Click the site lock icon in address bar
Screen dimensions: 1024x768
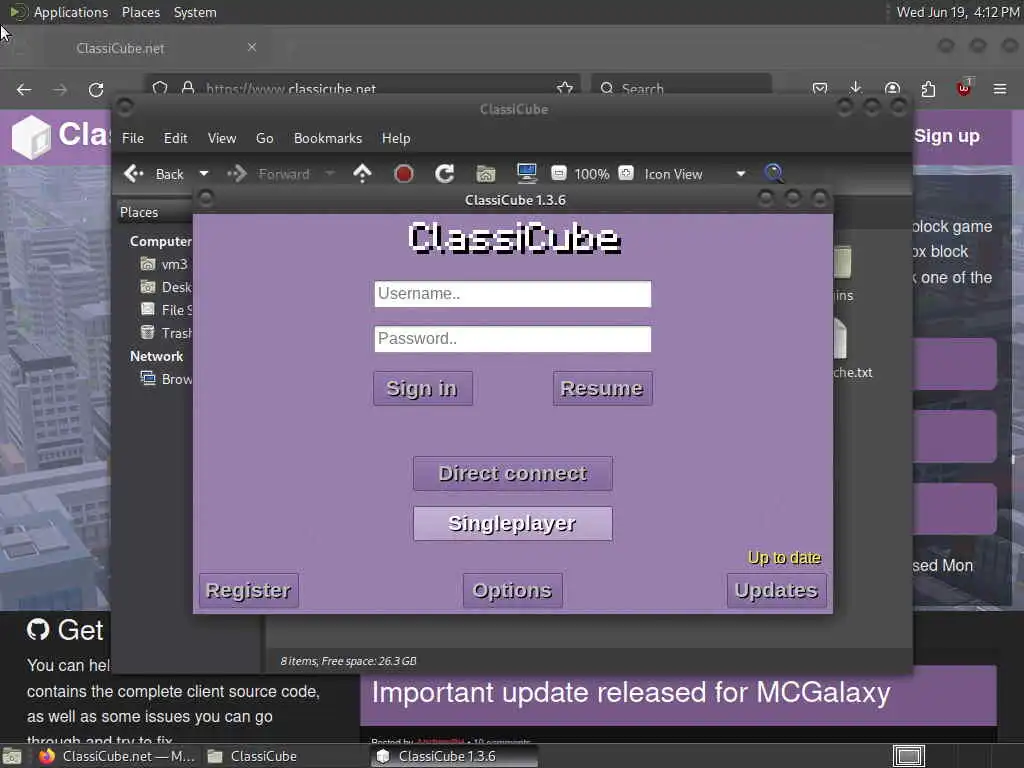(188, 88)
